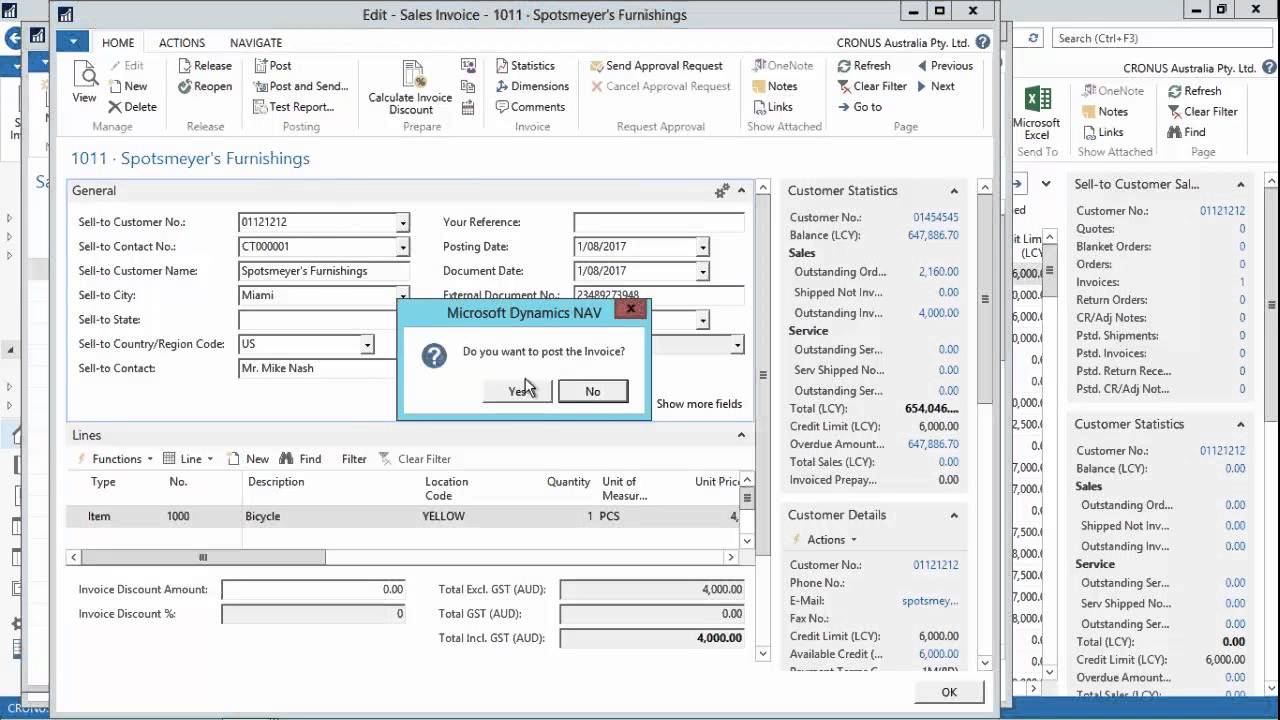Screen dimensions: 1280x720
Task: Switch to the NAVIGATE ribbon tab
Action: click(x=256, y=43)
